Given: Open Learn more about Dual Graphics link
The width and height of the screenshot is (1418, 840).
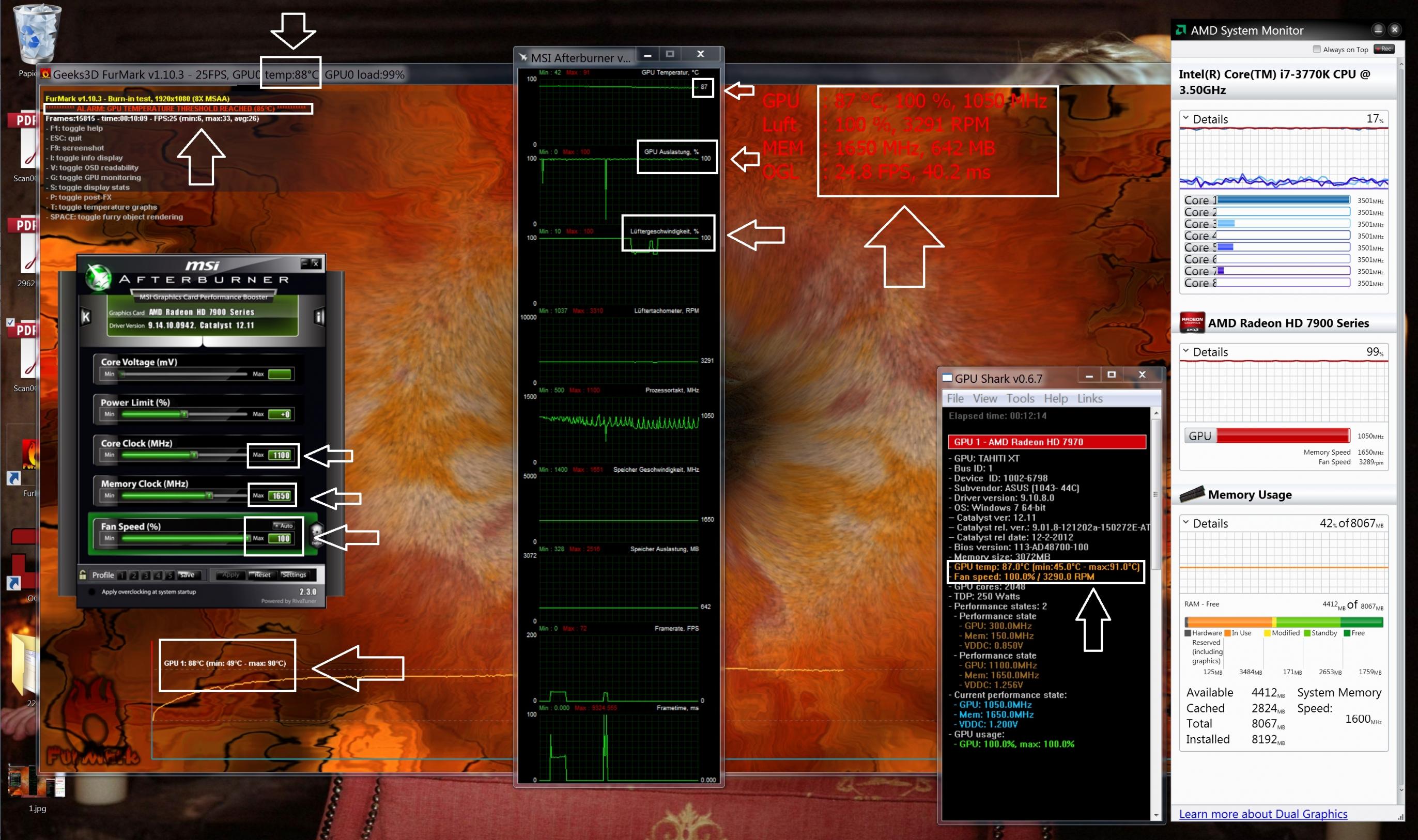Looking at the screenshot, I should coord(1263,814).
